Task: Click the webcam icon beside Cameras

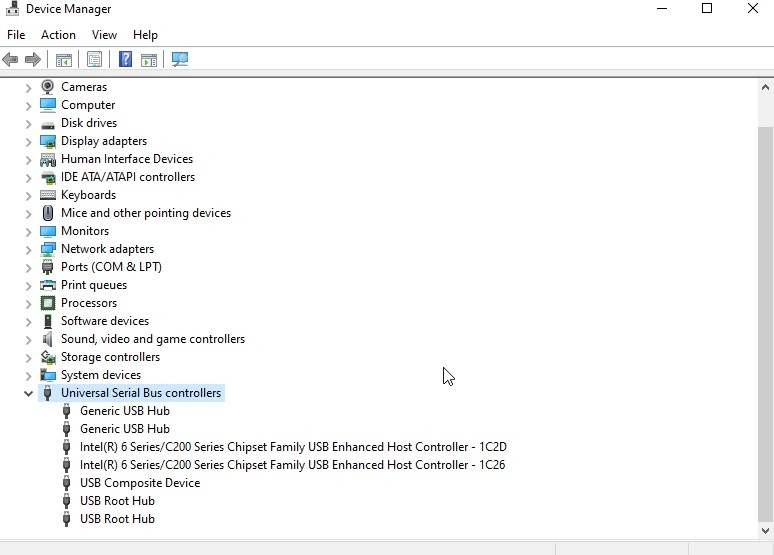Action: pos(47,87)
